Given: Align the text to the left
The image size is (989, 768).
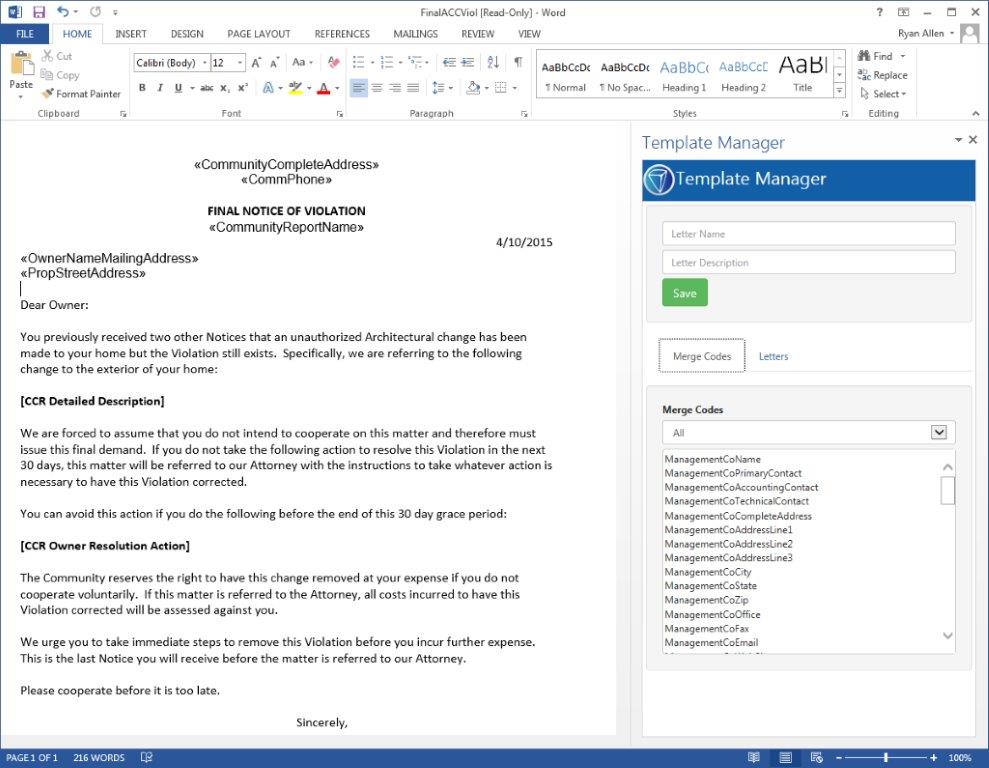Looking at the screenshot, I should pos(358,88).
